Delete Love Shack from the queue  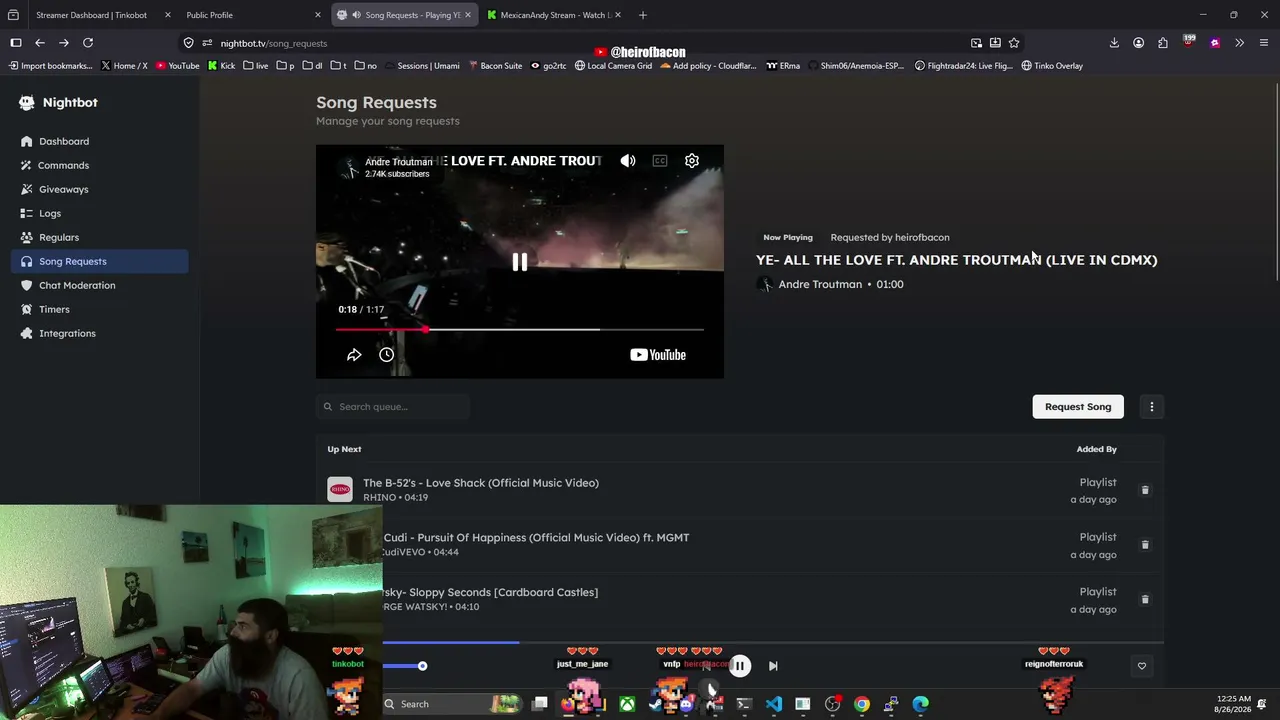1146,491
